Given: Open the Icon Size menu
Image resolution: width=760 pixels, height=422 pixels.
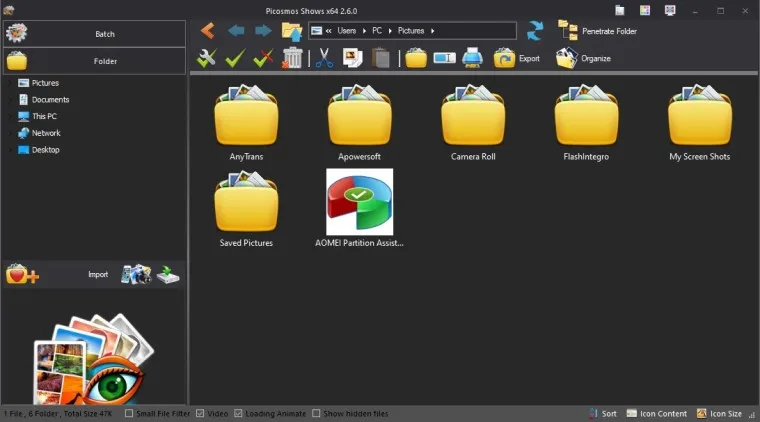Looking at the screenshot, I should 719,413.
